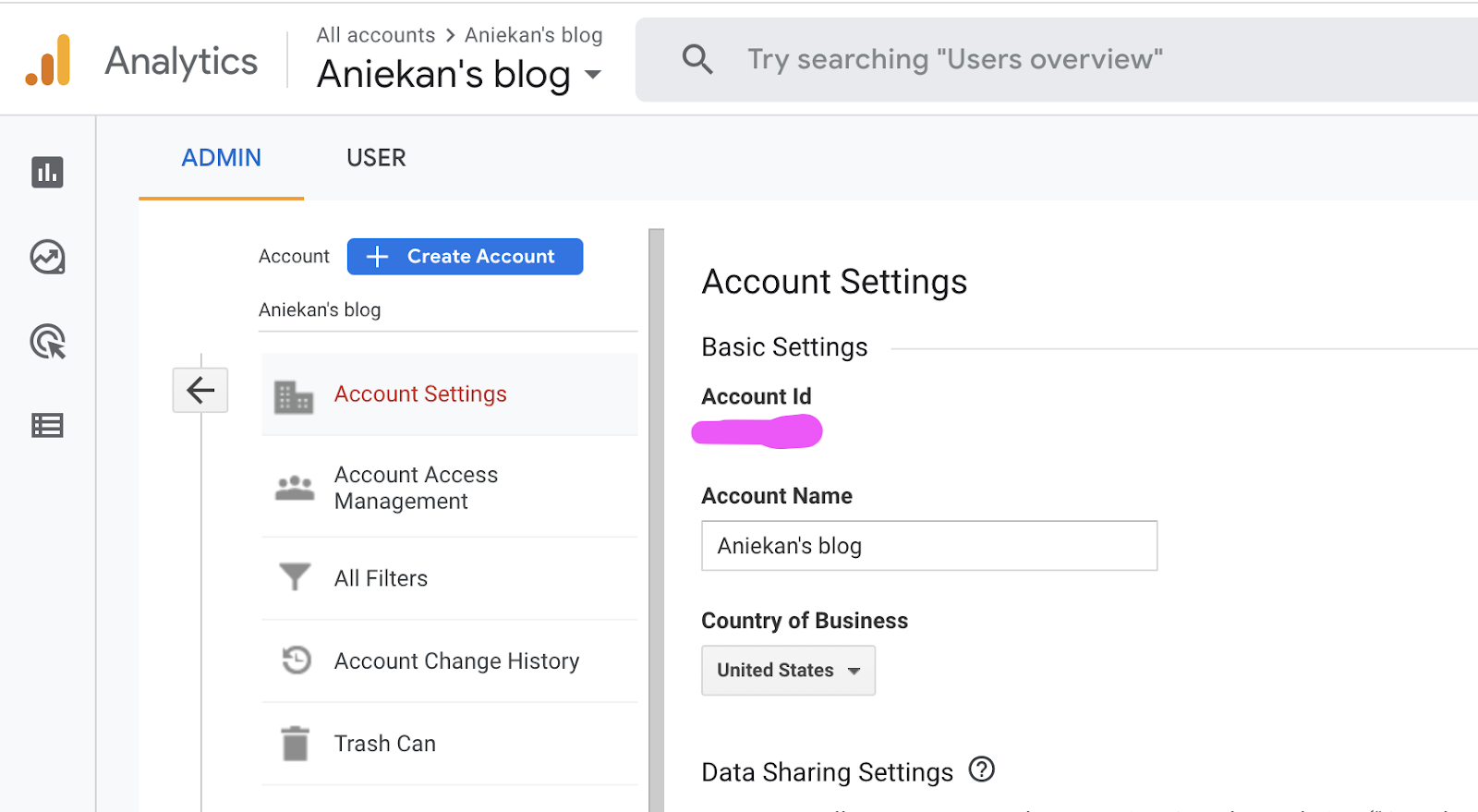Viewport: 1478px width, 812px height.
Task: Switch to the USER tab
Action: tap(376, 158)
